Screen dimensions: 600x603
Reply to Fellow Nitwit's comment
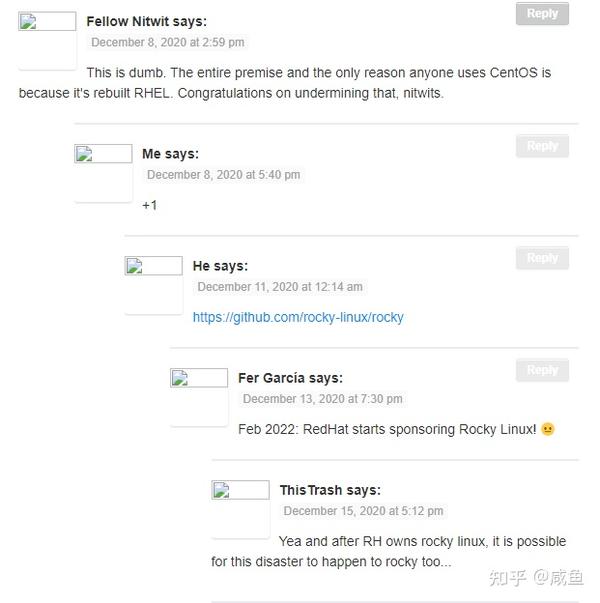point(542,14)
